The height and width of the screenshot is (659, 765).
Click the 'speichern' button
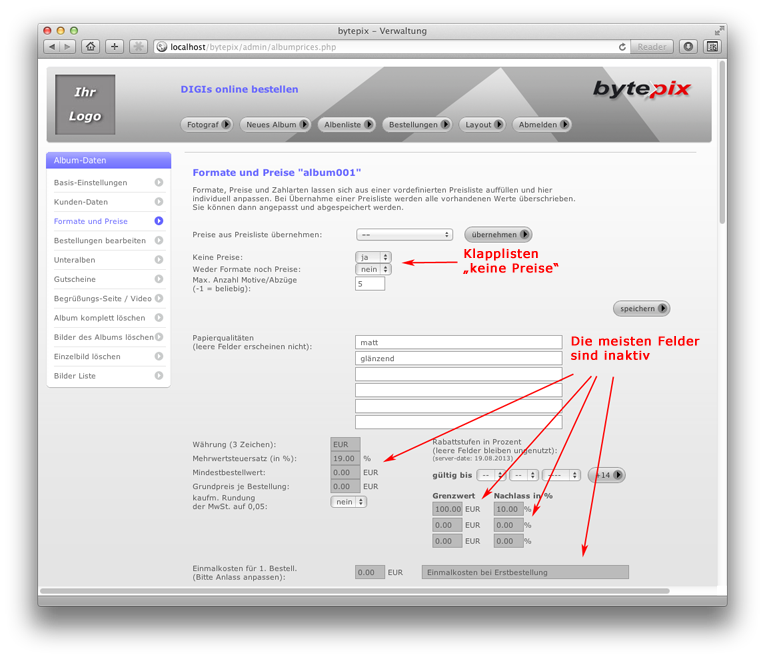click(642, 309)
